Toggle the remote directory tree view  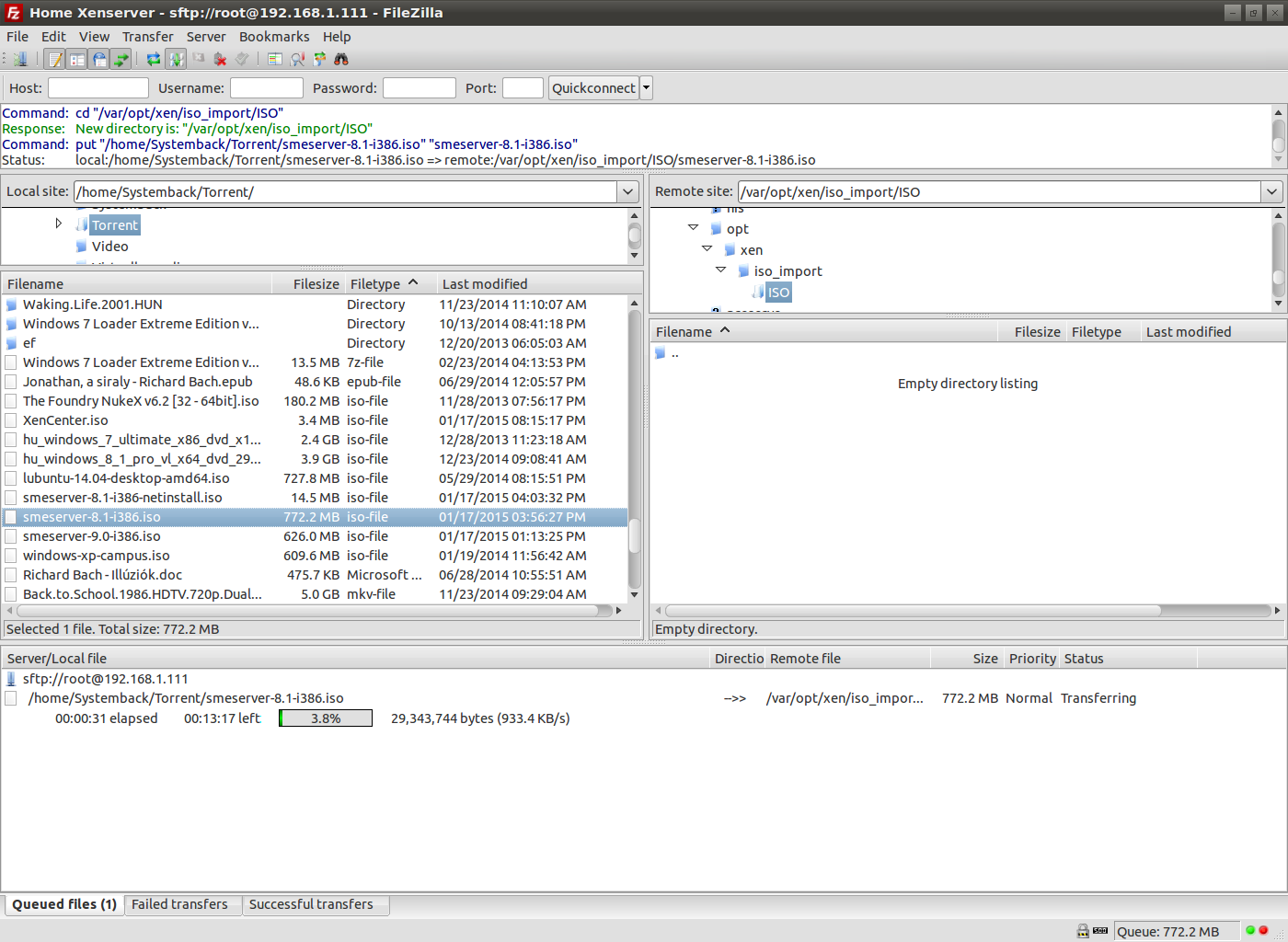[99, 59]
